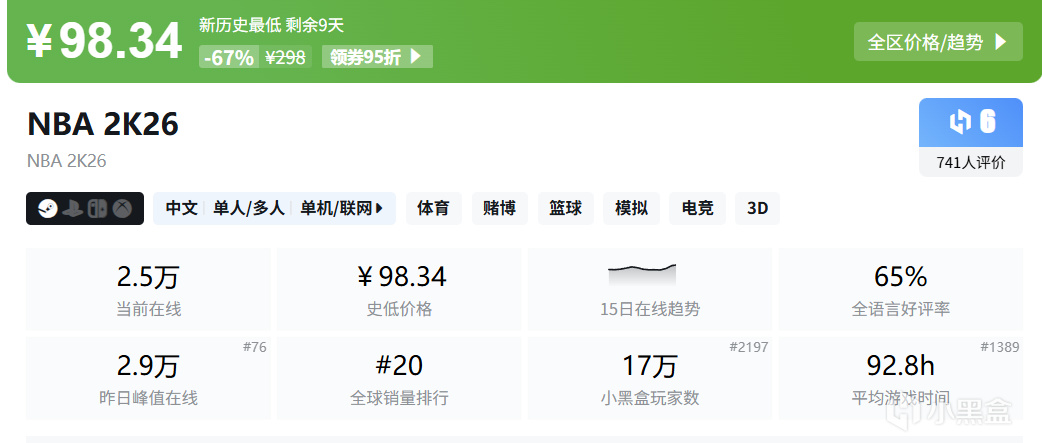Click the struck-through ¥298 original price
The height and width of the screenshot is (443, 1042).
click(285, 58)
